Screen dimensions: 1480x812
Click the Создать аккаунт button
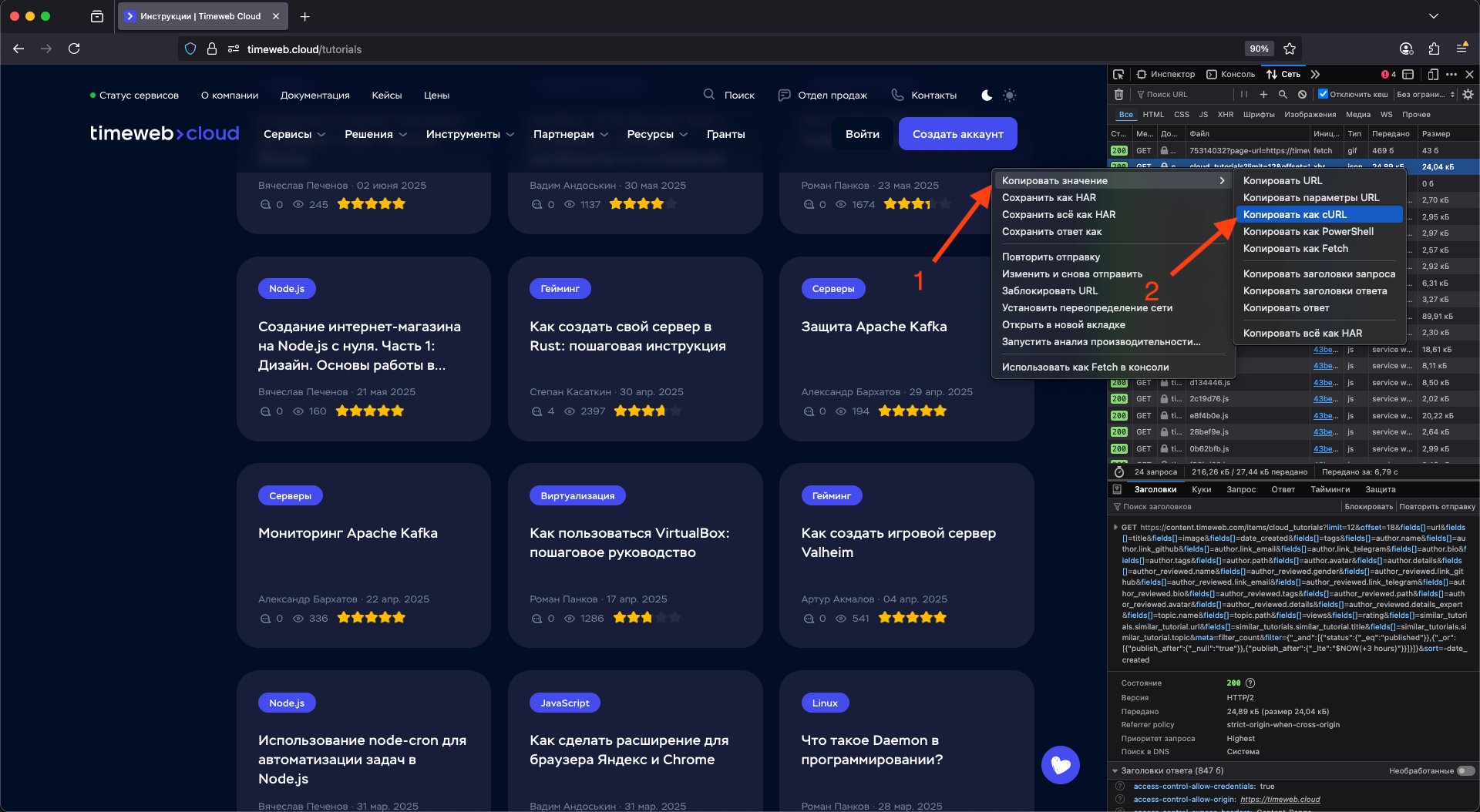tap(957, 134)
